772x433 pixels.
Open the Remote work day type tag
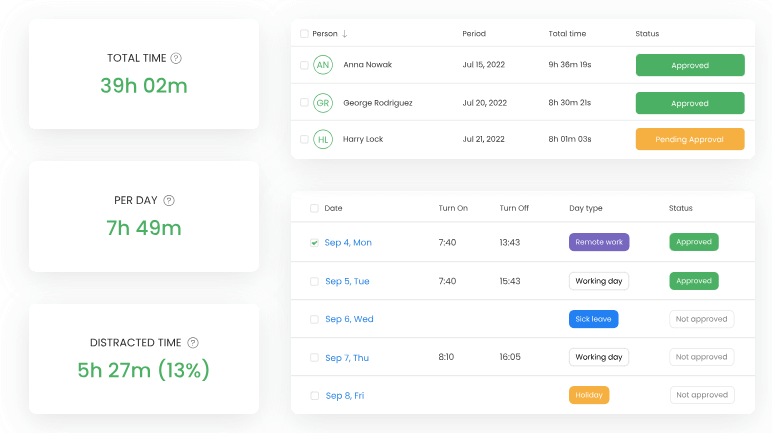(599, 242)
